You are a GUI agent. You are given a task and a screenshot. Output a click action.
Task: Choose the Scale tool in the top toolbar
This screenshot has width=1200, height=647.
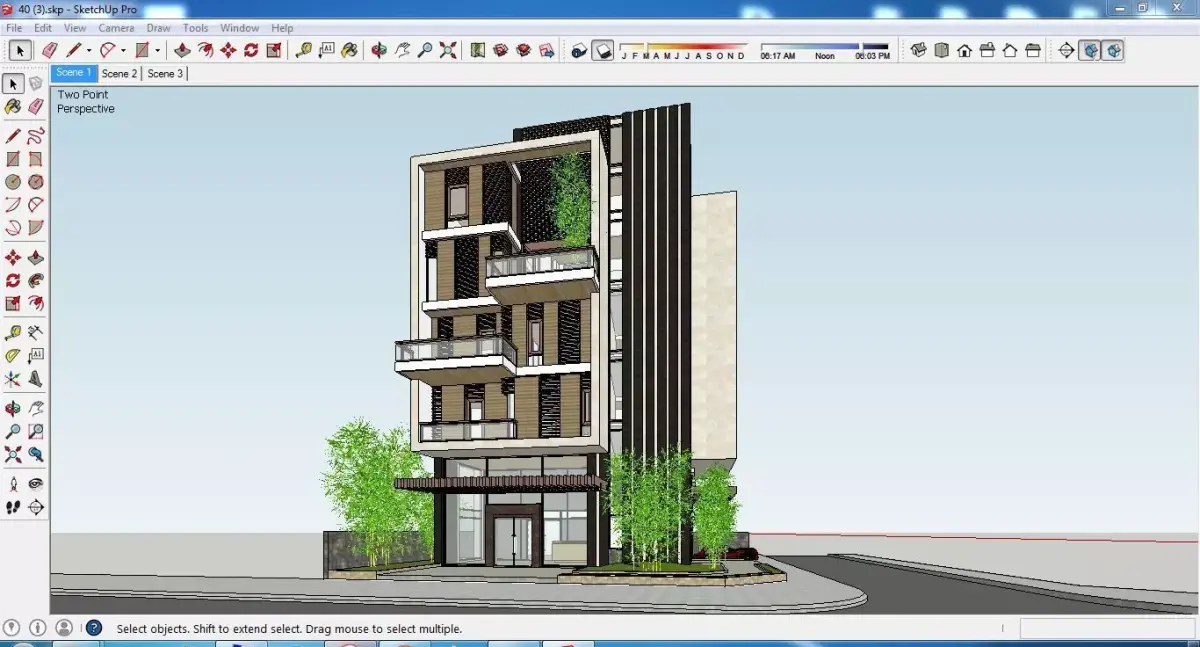tap(274, 50)
